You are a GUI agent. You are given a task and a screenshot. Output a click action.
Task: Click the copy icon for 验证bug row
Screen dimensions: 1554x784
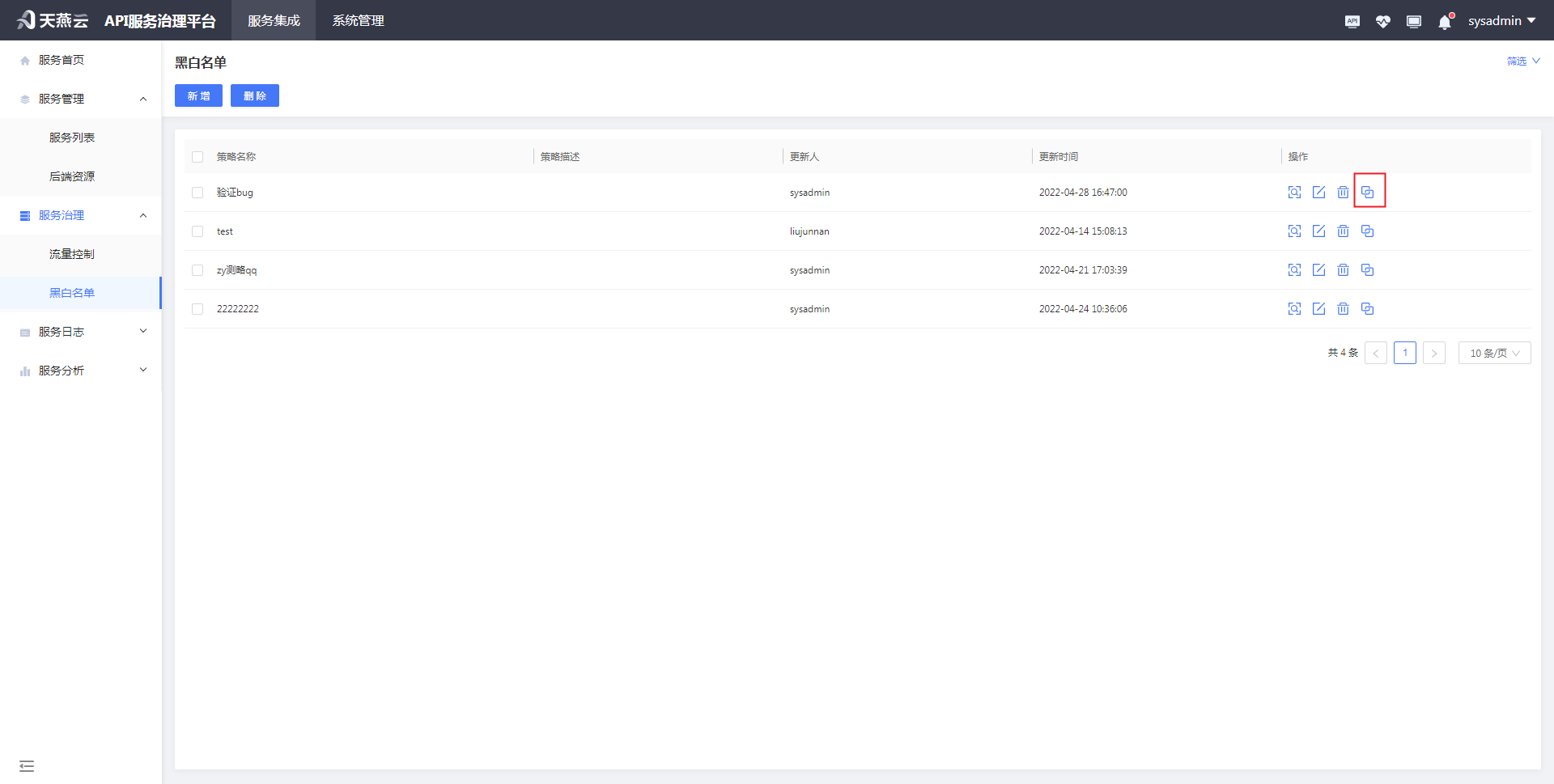tap(1367, 193)
